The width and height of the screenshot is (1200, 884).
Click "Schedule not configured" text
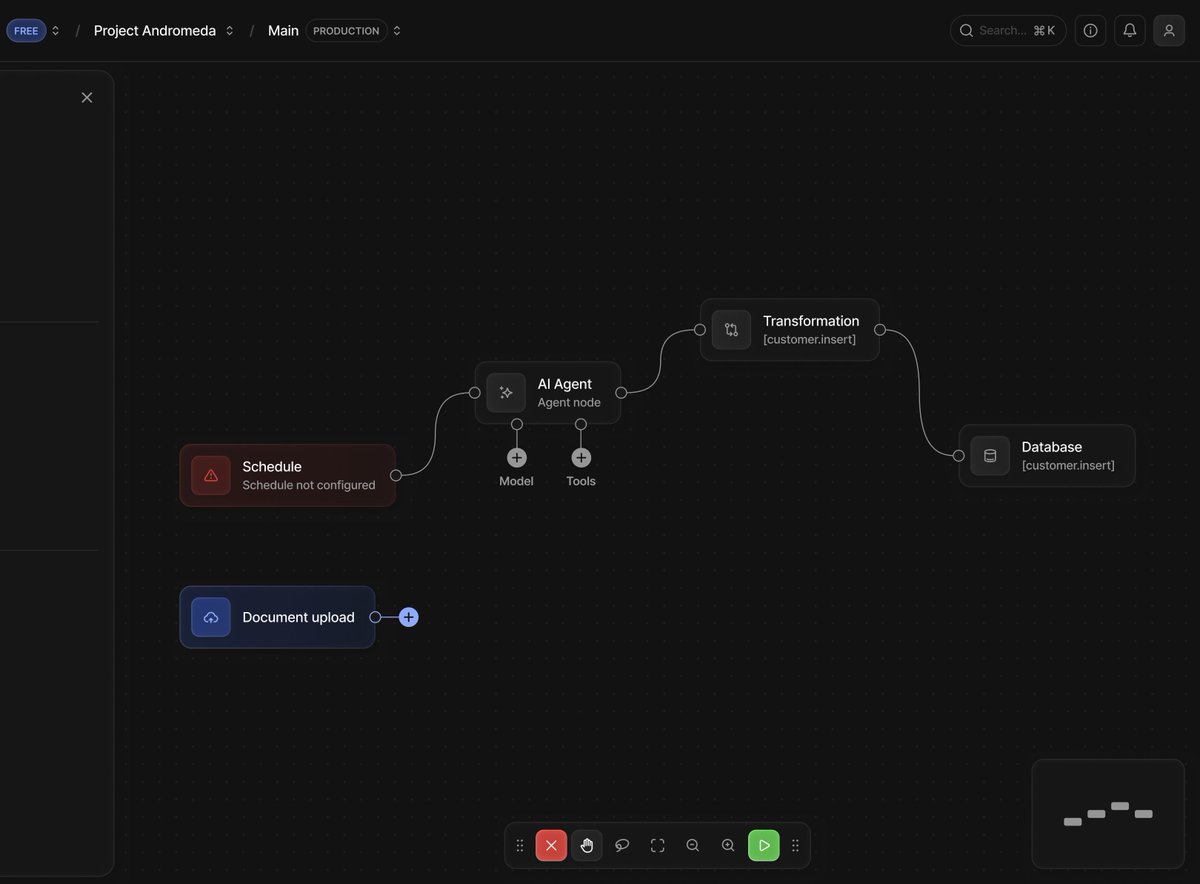point(309,485)
